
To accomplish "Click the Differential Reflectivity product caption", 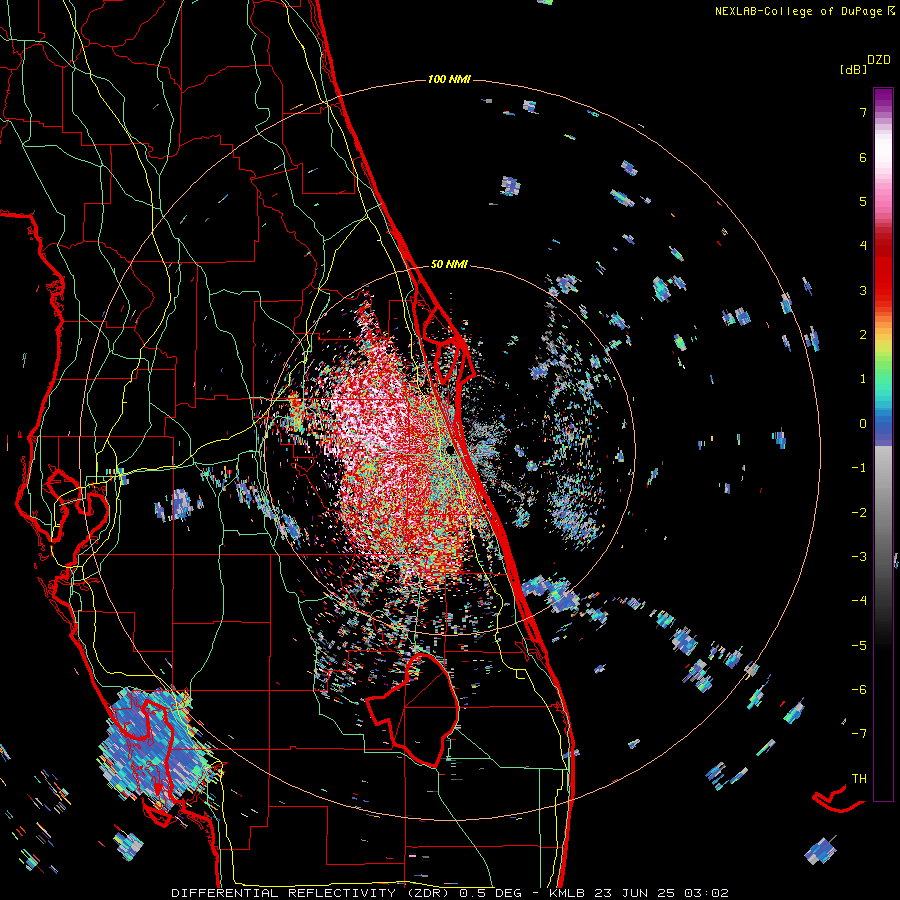I will click(x=450, y=893).
